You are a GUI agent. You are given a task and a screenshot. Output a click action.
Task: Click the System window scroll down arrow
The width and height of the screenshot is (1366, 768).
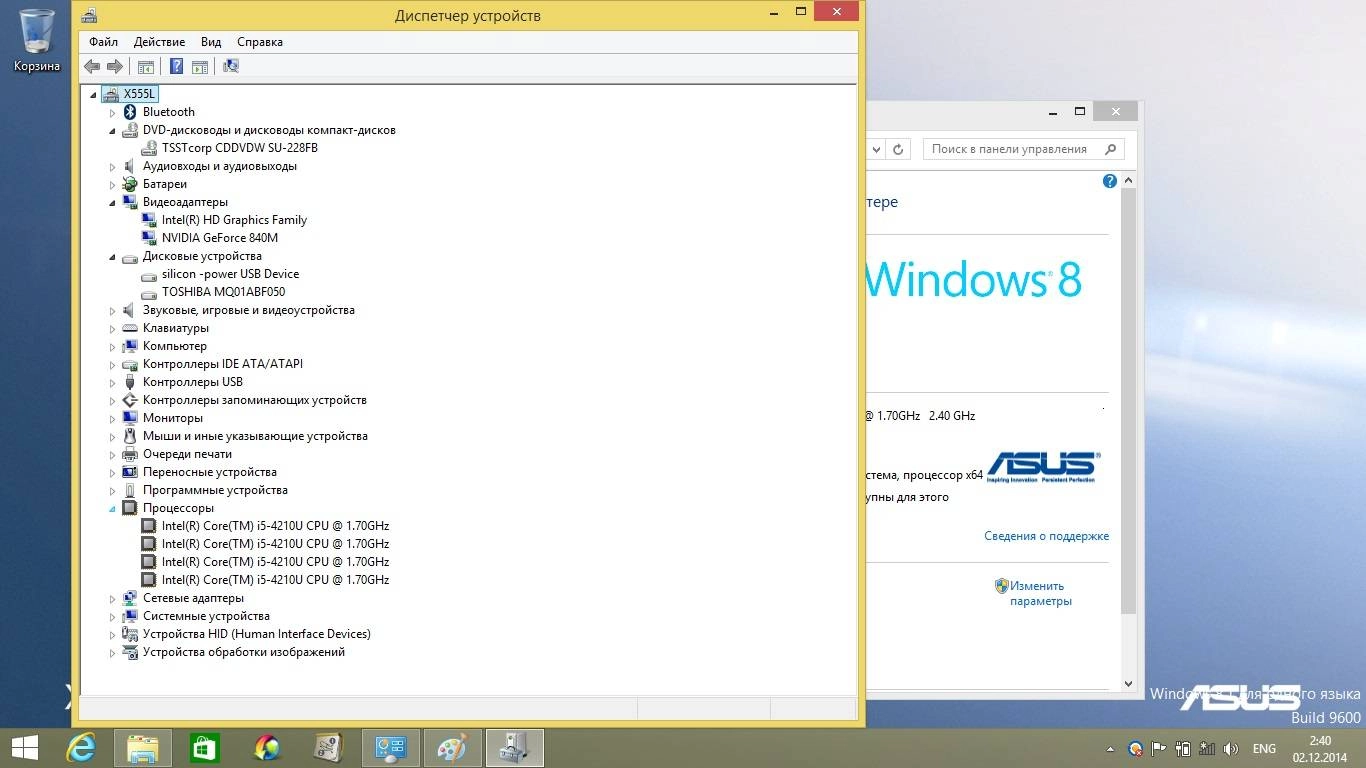(1128, 684)
